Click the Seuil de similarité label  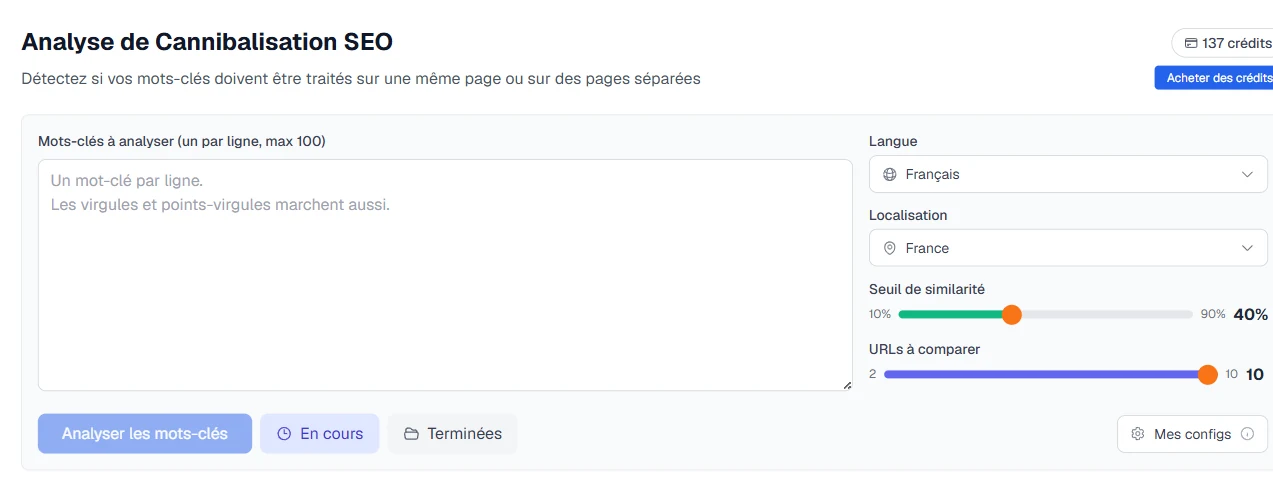pos(927,289)
